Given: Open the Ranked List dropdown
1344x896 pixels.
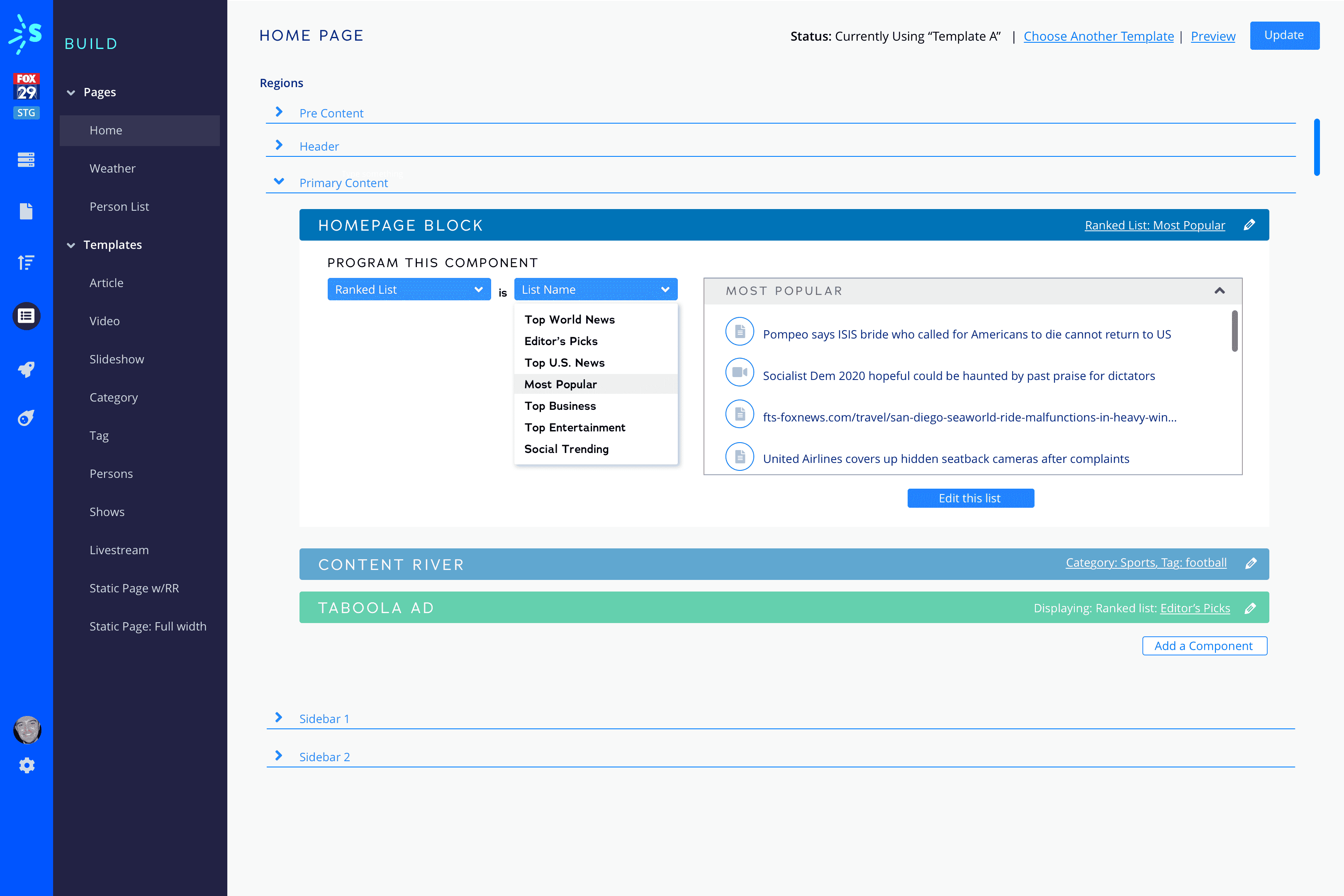Looking at the screenshot, I should [x=409, y=290].
